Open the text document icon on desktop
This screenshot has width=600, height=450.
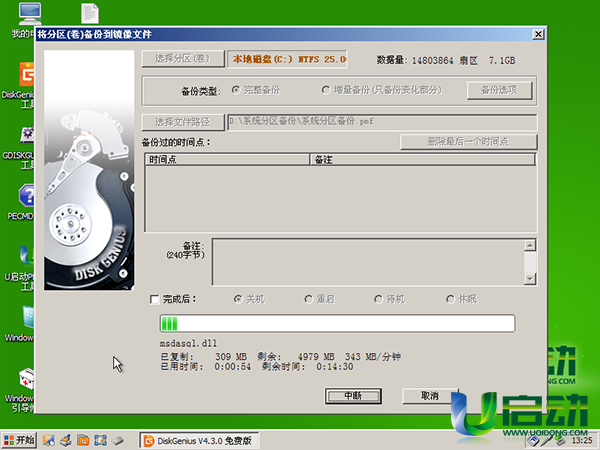coord(90,13)
